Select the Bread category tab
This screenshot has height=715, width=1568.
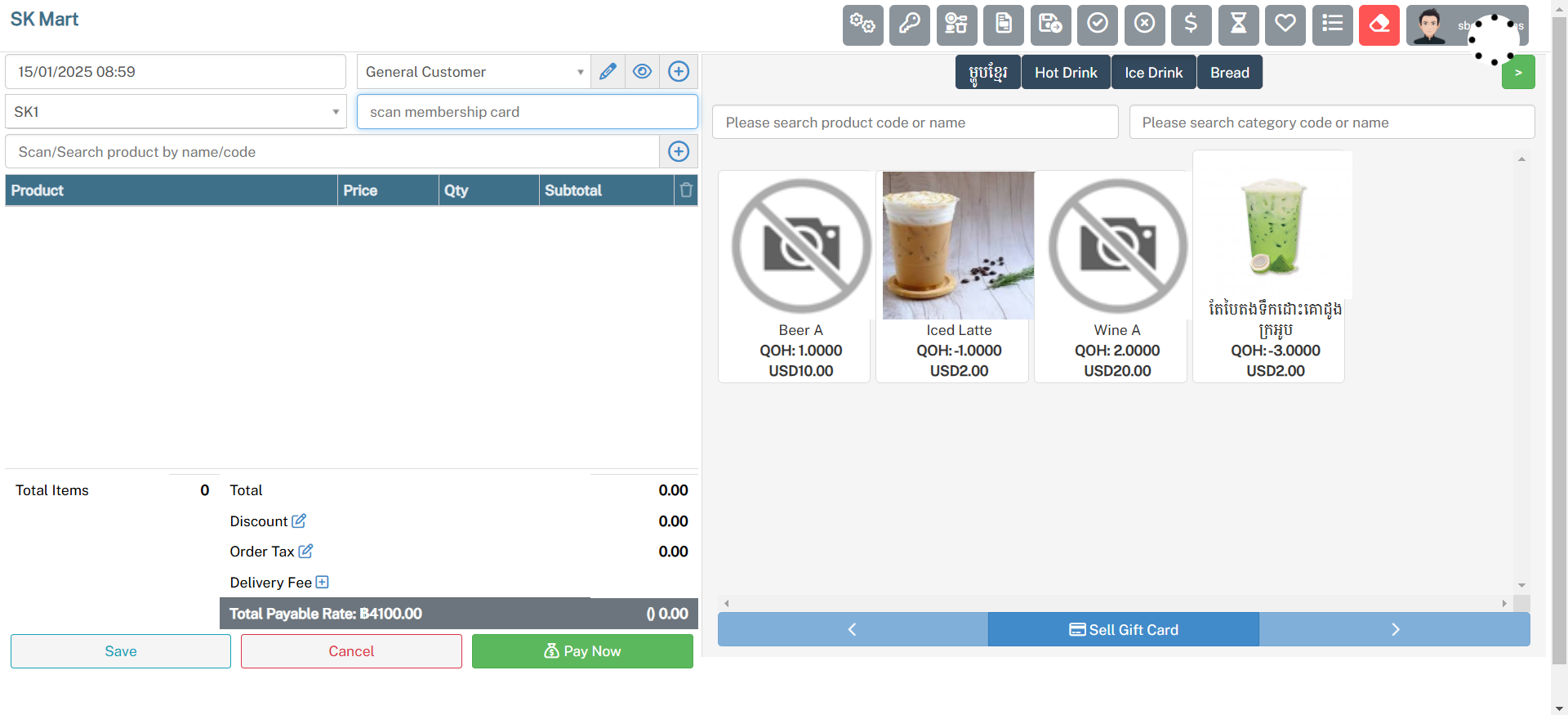point(1229,73)
